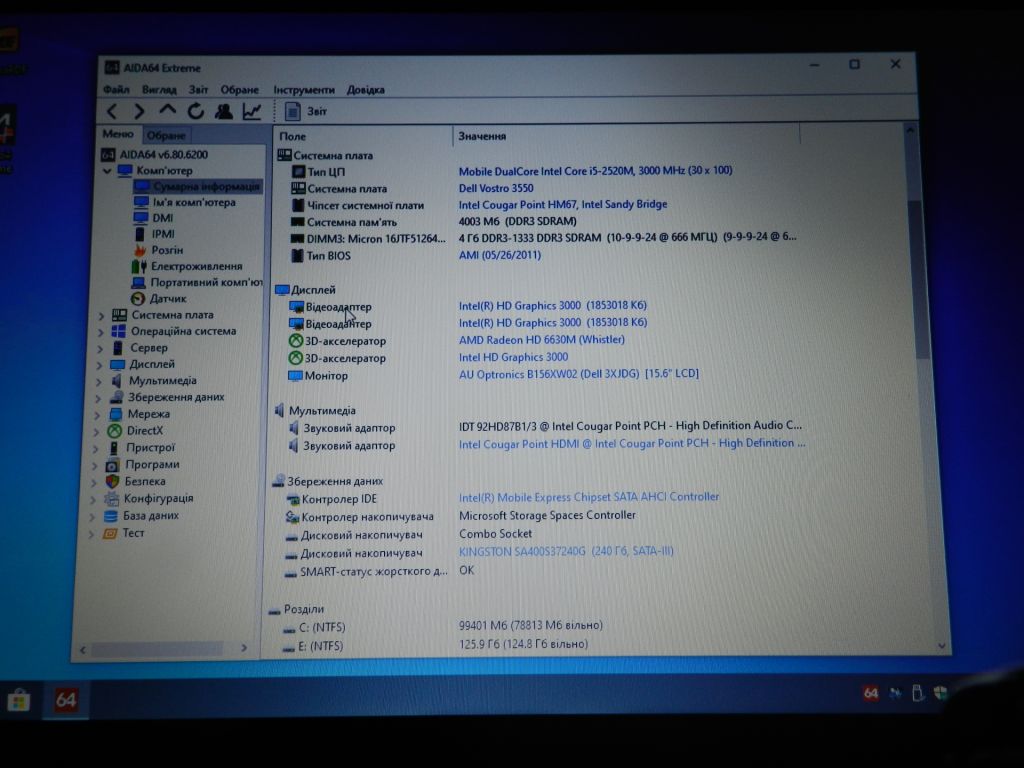Expand the Операційна система tree node
This screenshot has height=768, width=1024.
[x=101, y=332]
